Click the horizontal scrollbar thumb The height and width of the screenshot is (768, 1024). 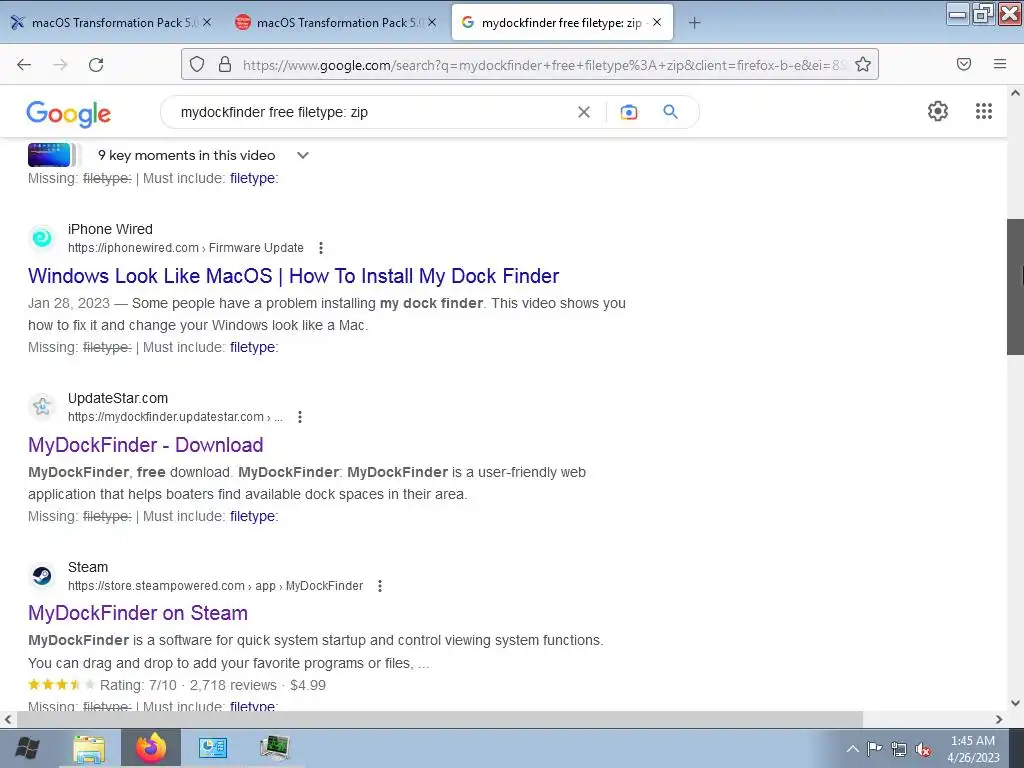(x=440, y=719)
